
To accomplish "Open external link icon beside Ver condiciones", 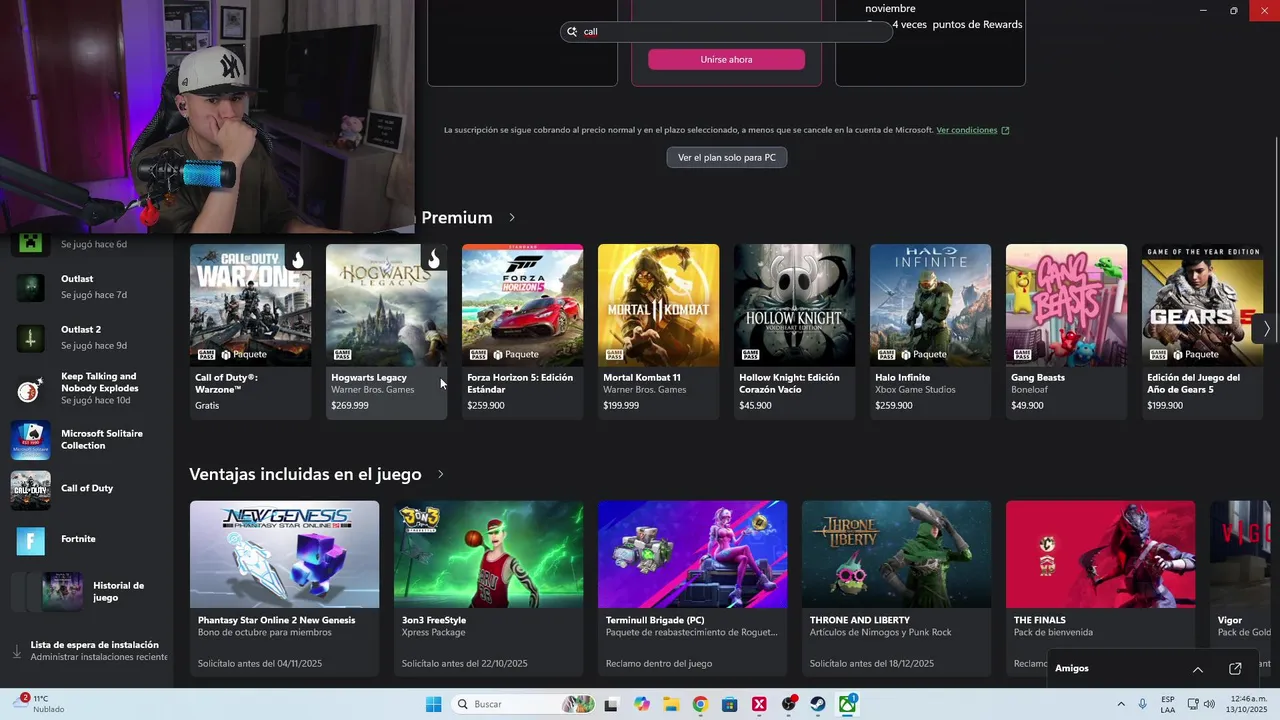I will [1005, 130].
